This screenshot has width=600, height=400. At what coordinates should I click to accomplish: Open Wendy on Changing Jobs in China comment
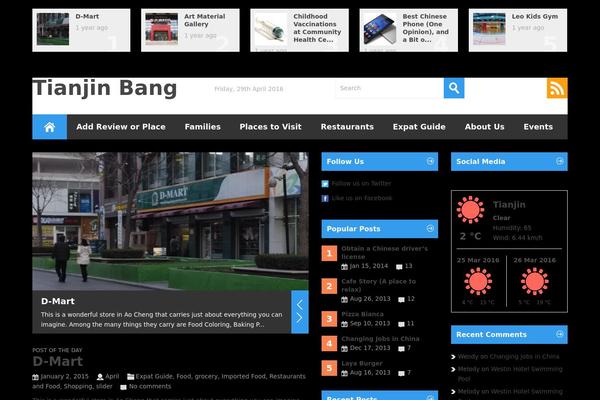(508, 357)
